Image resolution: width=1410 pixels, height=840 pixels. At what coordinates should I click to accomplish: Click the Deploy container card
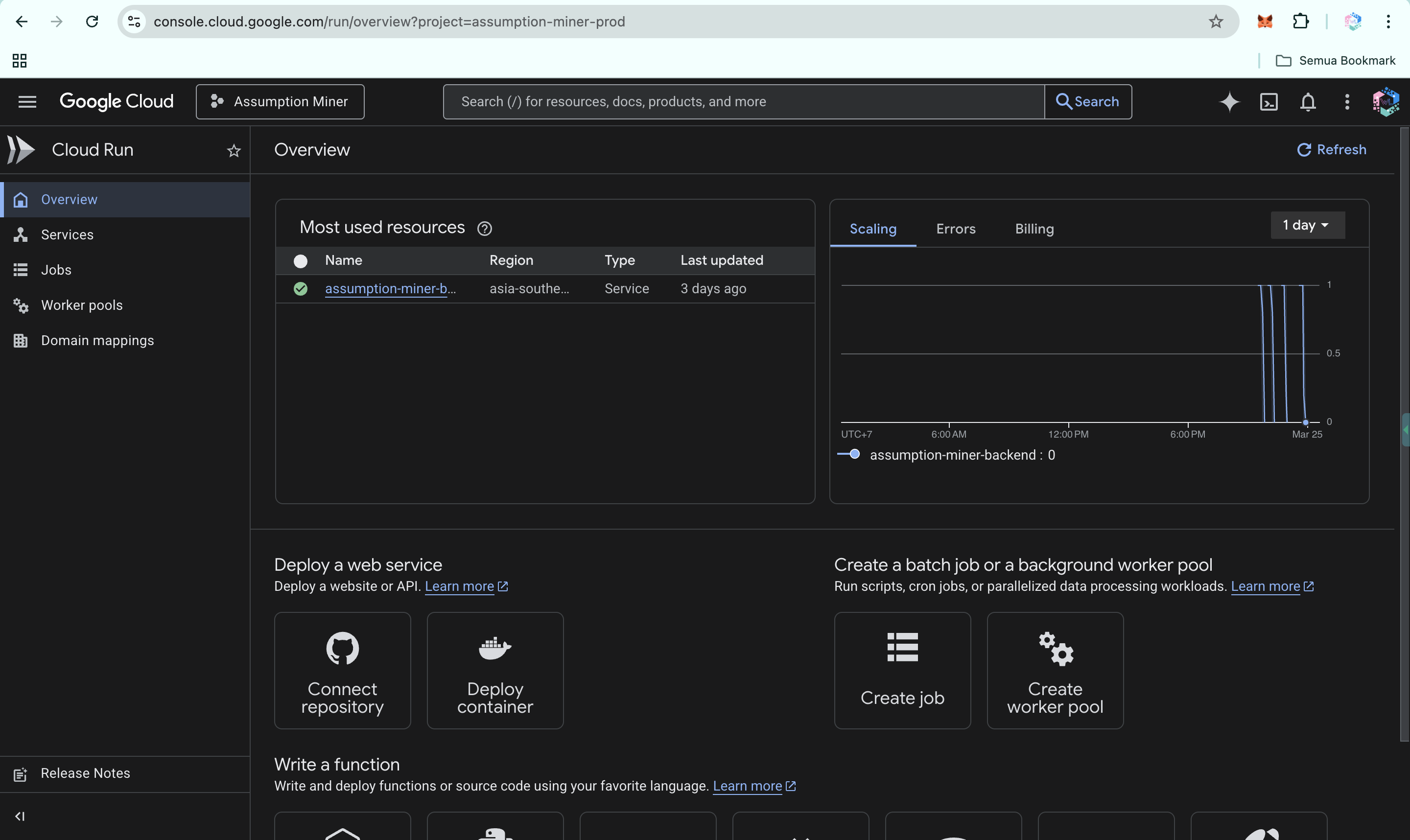(494, 671)
